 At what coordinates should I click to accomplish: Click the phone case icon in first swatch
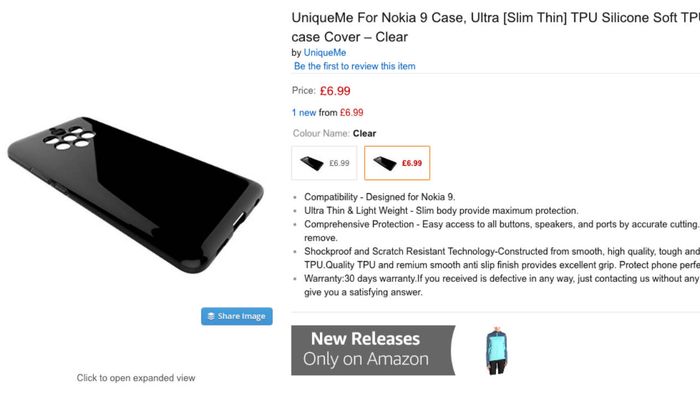pos(312,163)
